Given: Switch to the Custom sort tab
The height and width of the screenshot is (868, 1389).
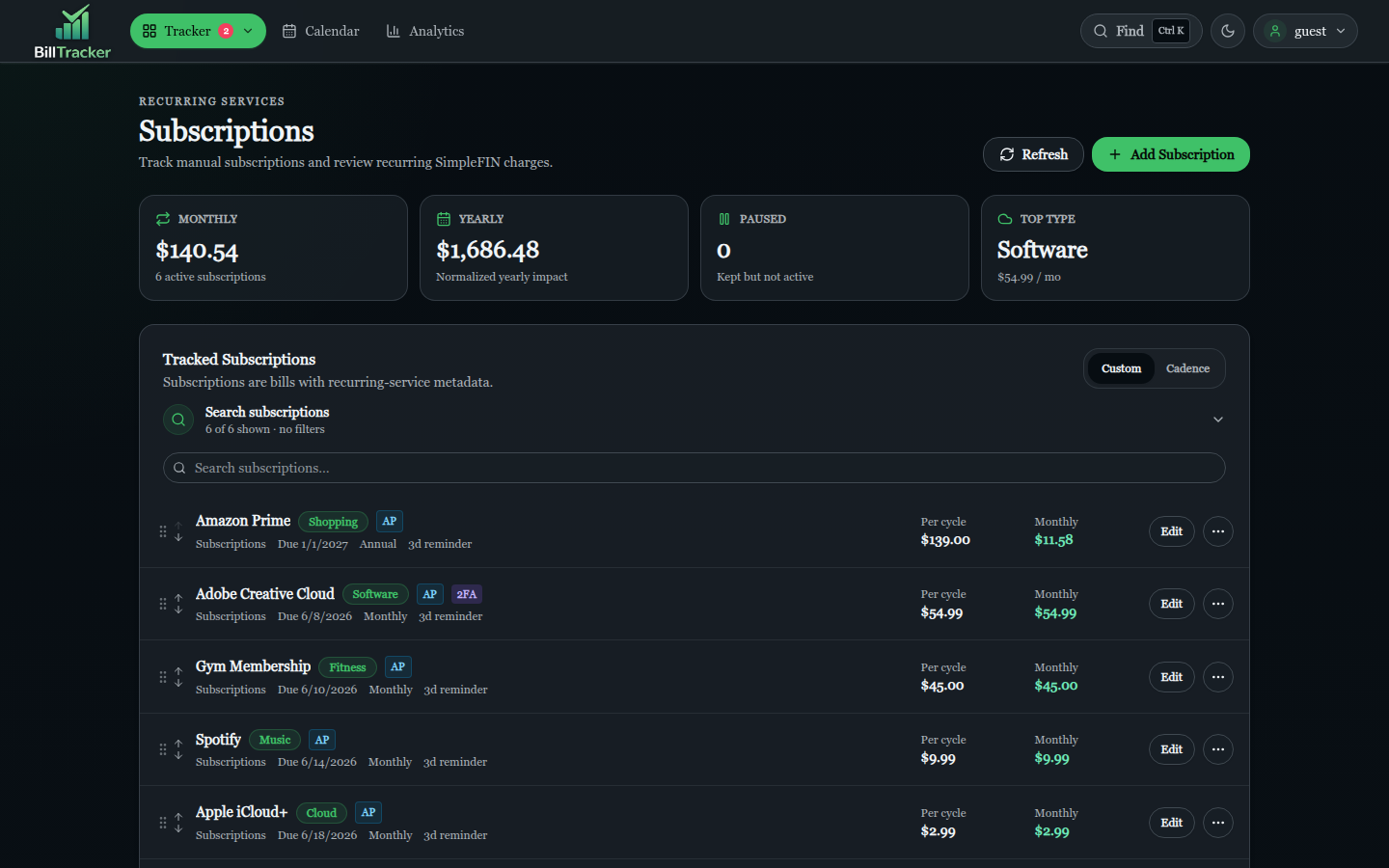Looking at the screenshot, I should point(1121,368).
